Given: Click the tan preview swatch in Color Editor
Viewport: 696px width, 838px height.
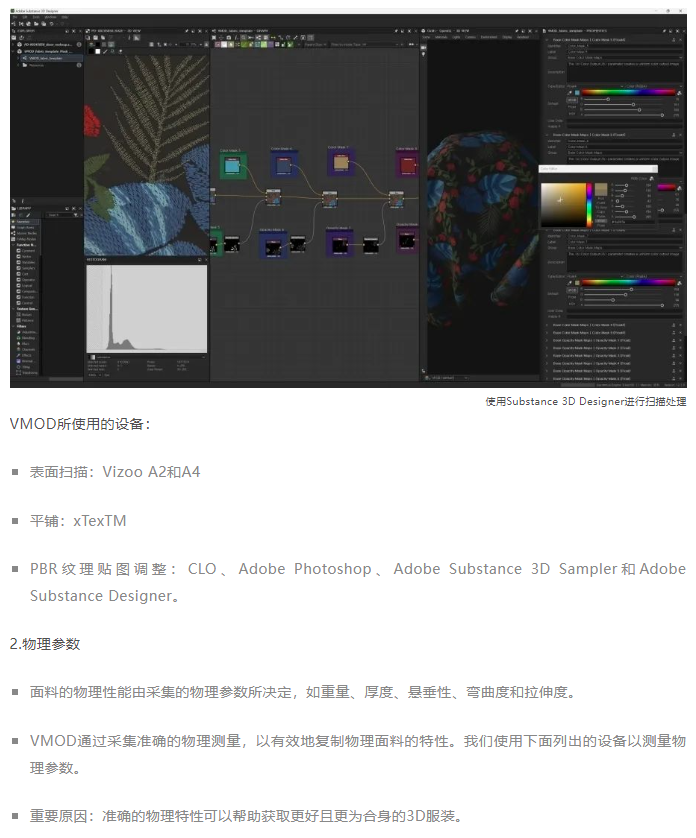Looking at the screenshot, I should (601, 189).
